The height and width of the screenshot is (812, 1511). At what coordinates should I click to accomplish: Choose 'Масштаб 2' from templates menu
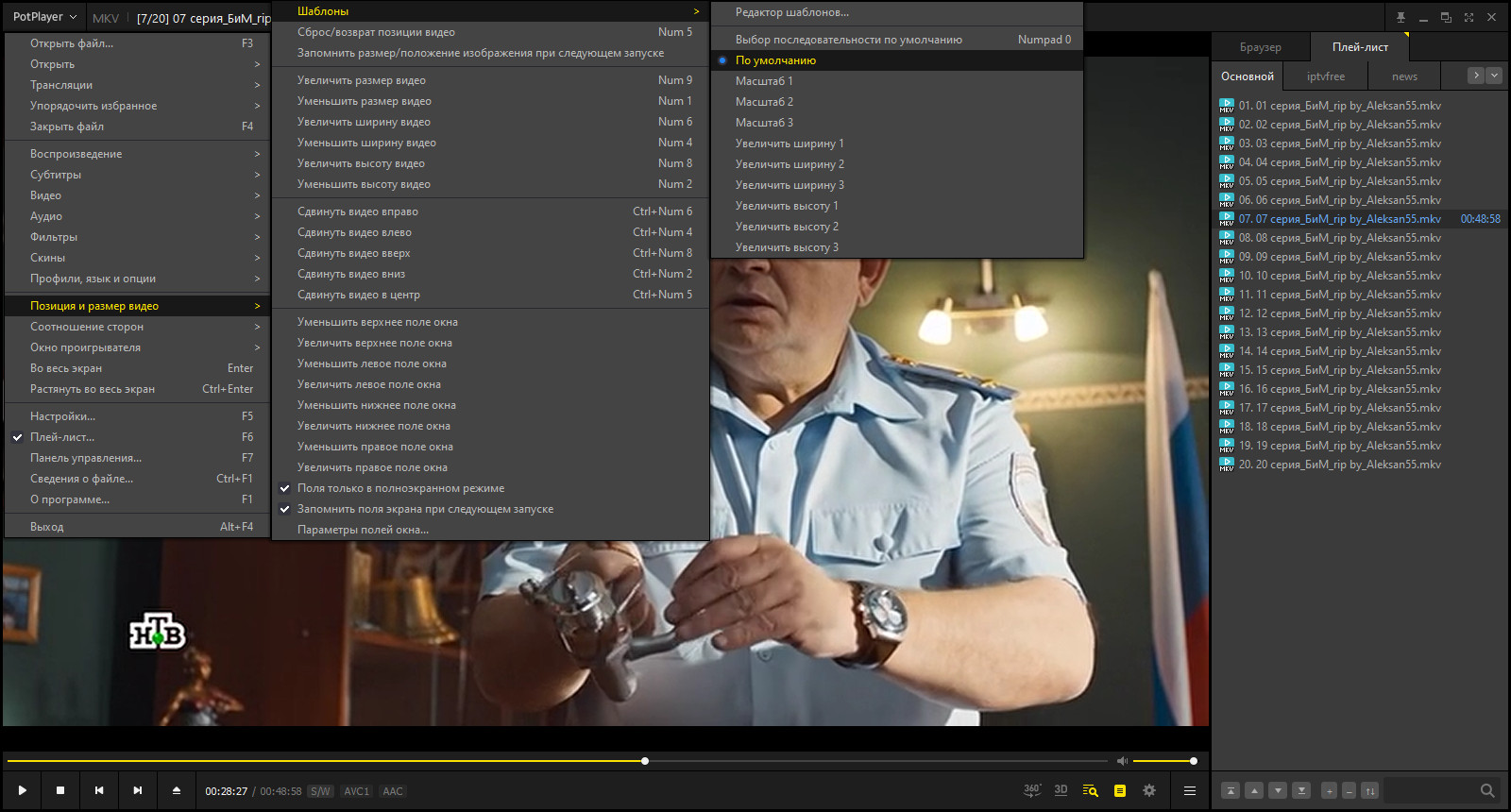[x=764, y=102]
